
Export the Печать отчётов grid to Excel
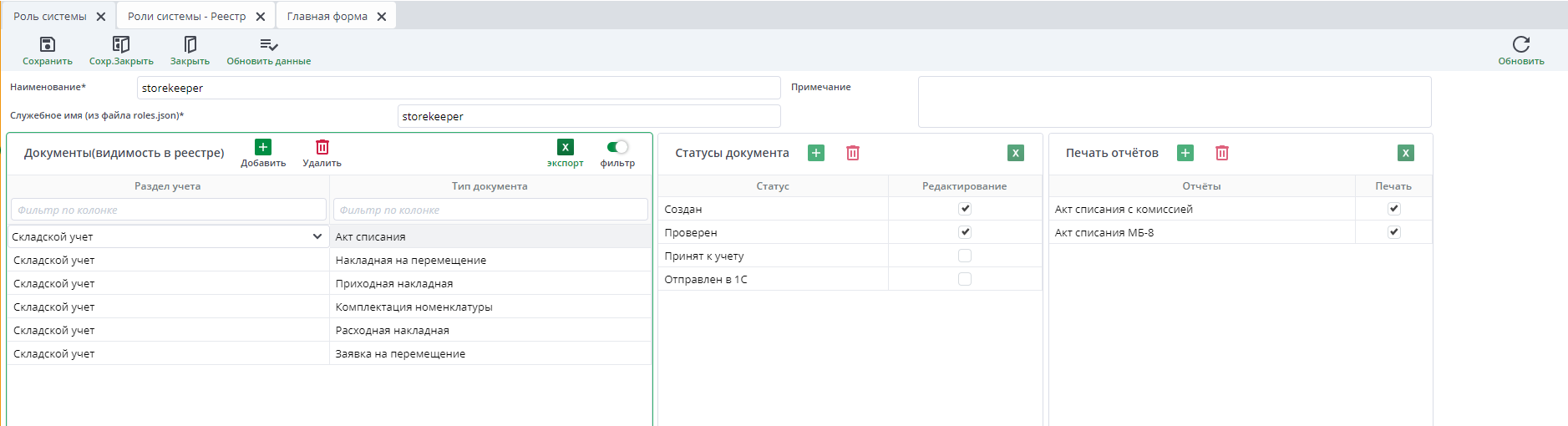1405,153
